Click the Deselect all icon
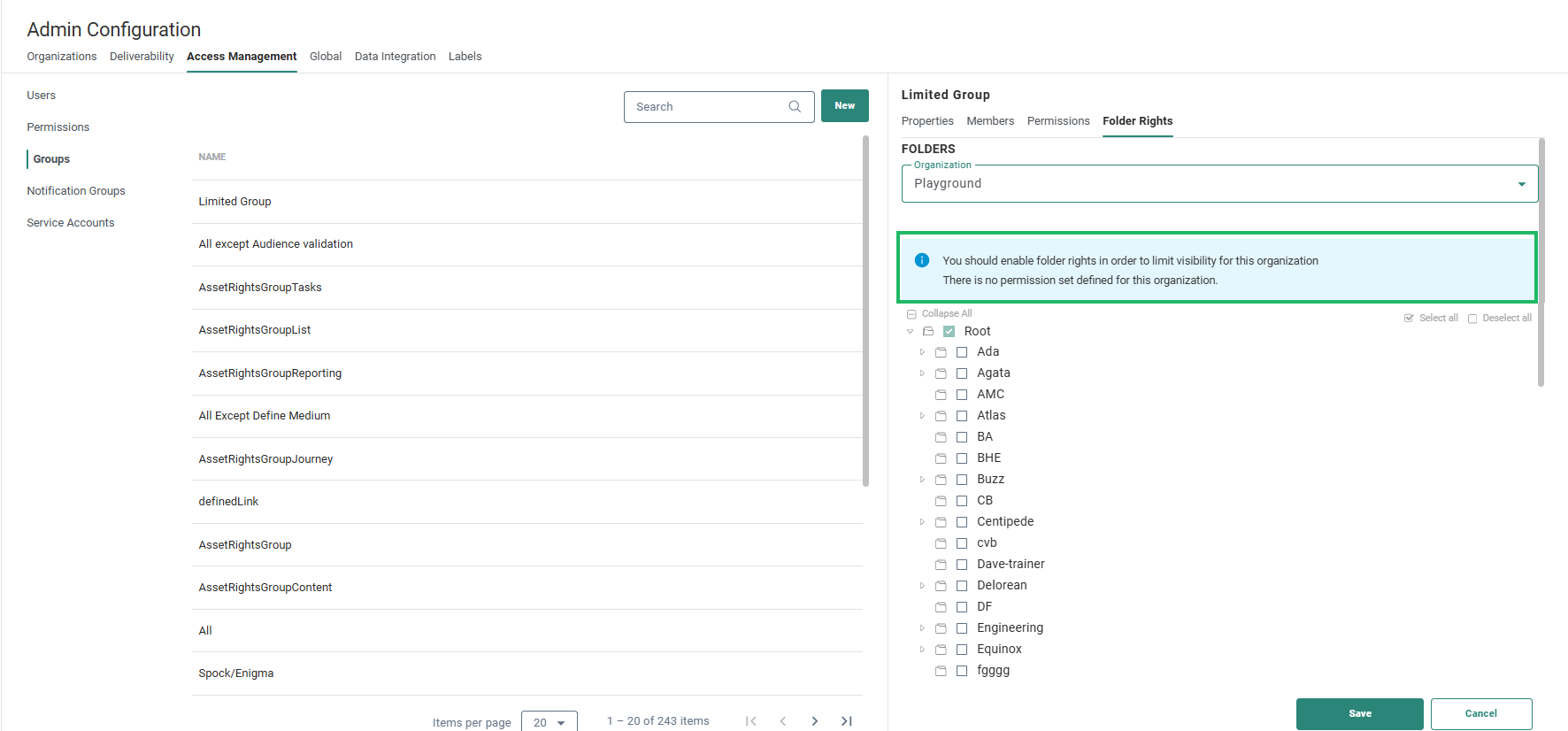 point(1472,319)
